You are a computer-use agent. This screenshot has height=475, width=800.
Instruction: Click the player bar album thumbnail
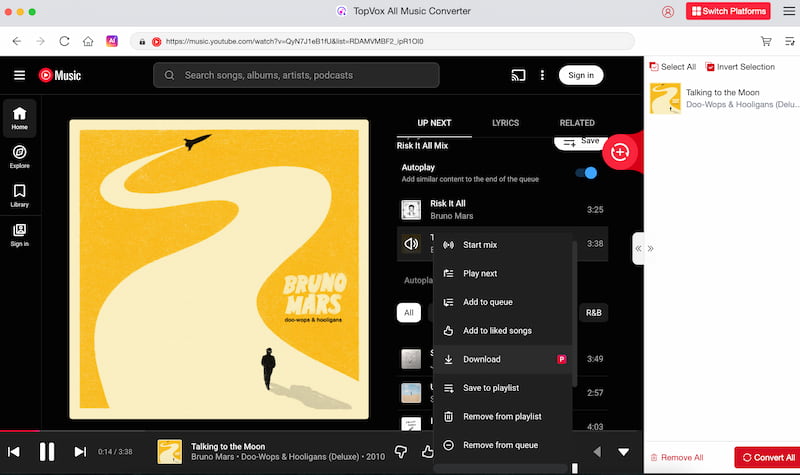[169, 452]
